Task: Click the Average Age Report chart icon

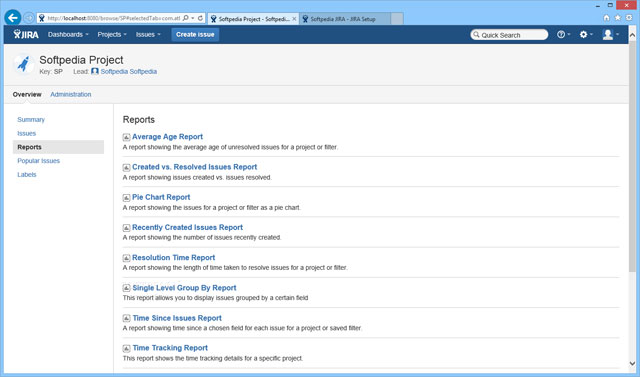Action: (127, 137)
